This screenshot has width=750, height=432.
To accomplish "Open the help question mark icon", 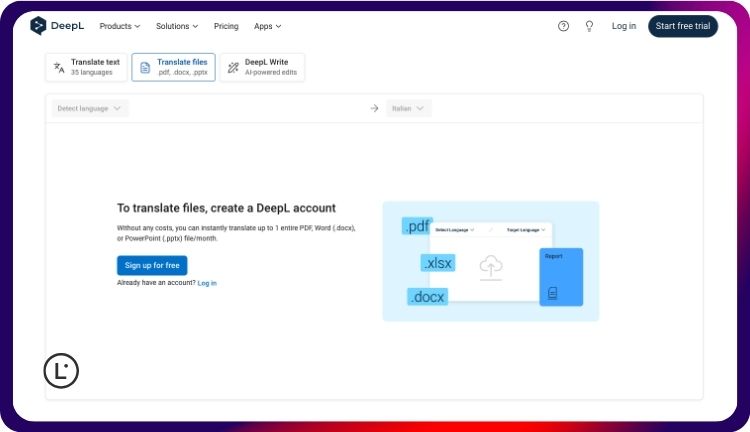I will click(563, 26).
